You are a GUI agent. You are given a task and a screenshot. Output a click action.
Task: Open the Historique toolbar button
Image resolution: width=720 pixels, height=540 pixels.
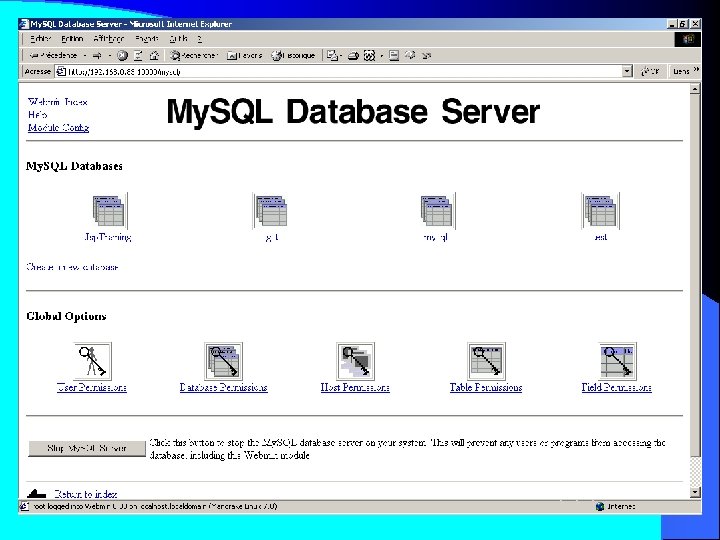293,56
